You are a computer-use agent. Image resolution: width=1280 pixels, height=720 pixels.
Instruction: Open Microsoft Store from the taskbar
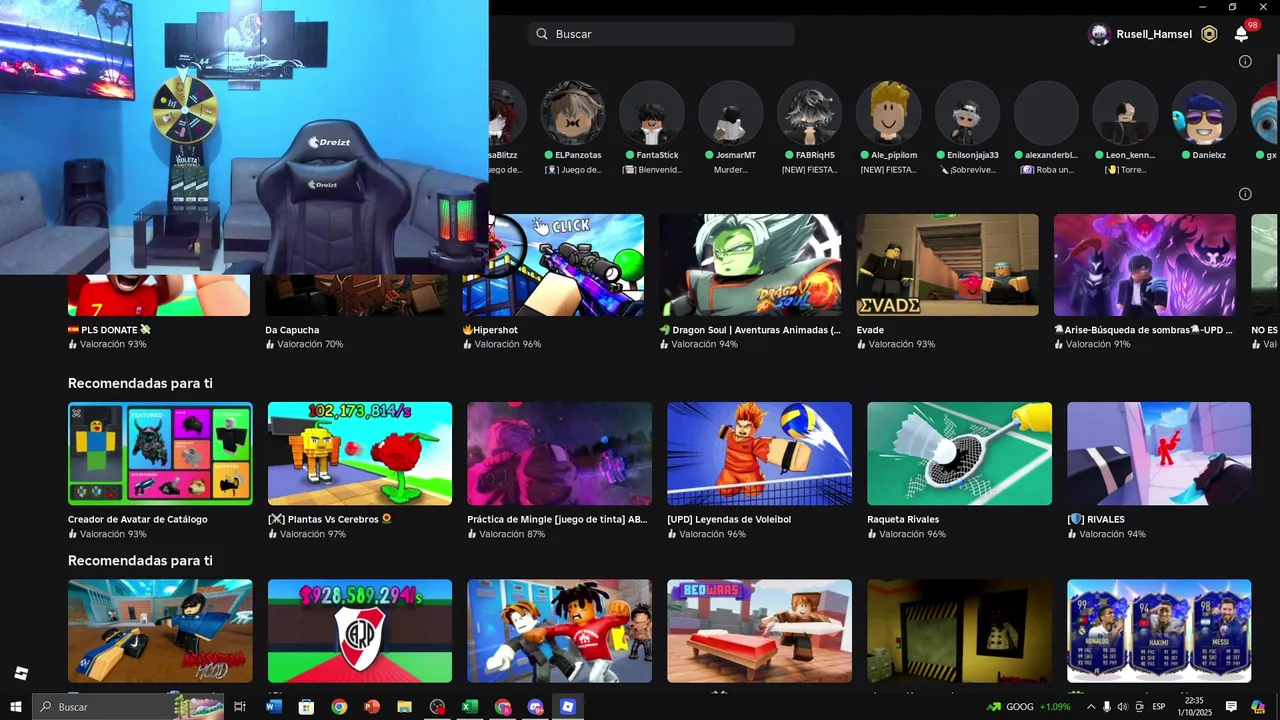[x=306, y=707]
